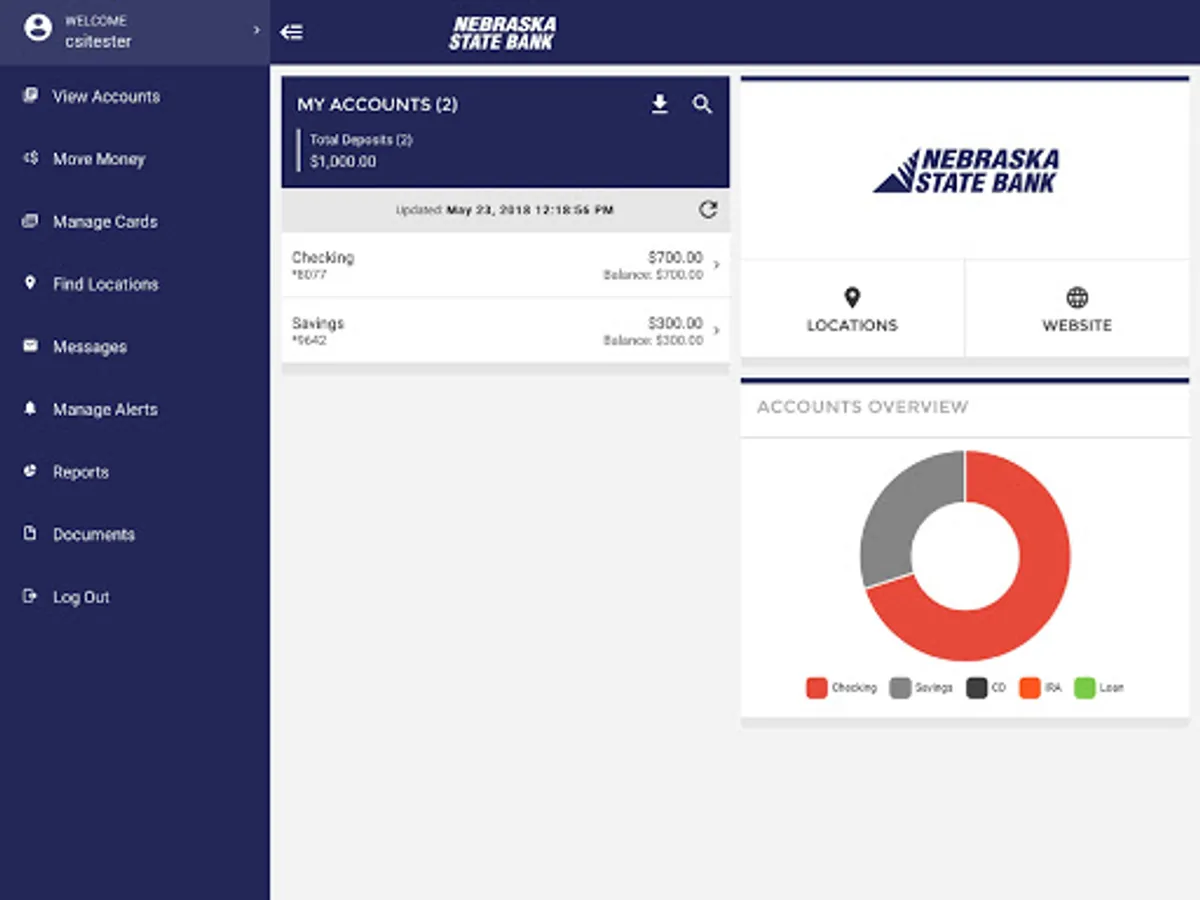Open the user profile avatar icon

[38, 30]
